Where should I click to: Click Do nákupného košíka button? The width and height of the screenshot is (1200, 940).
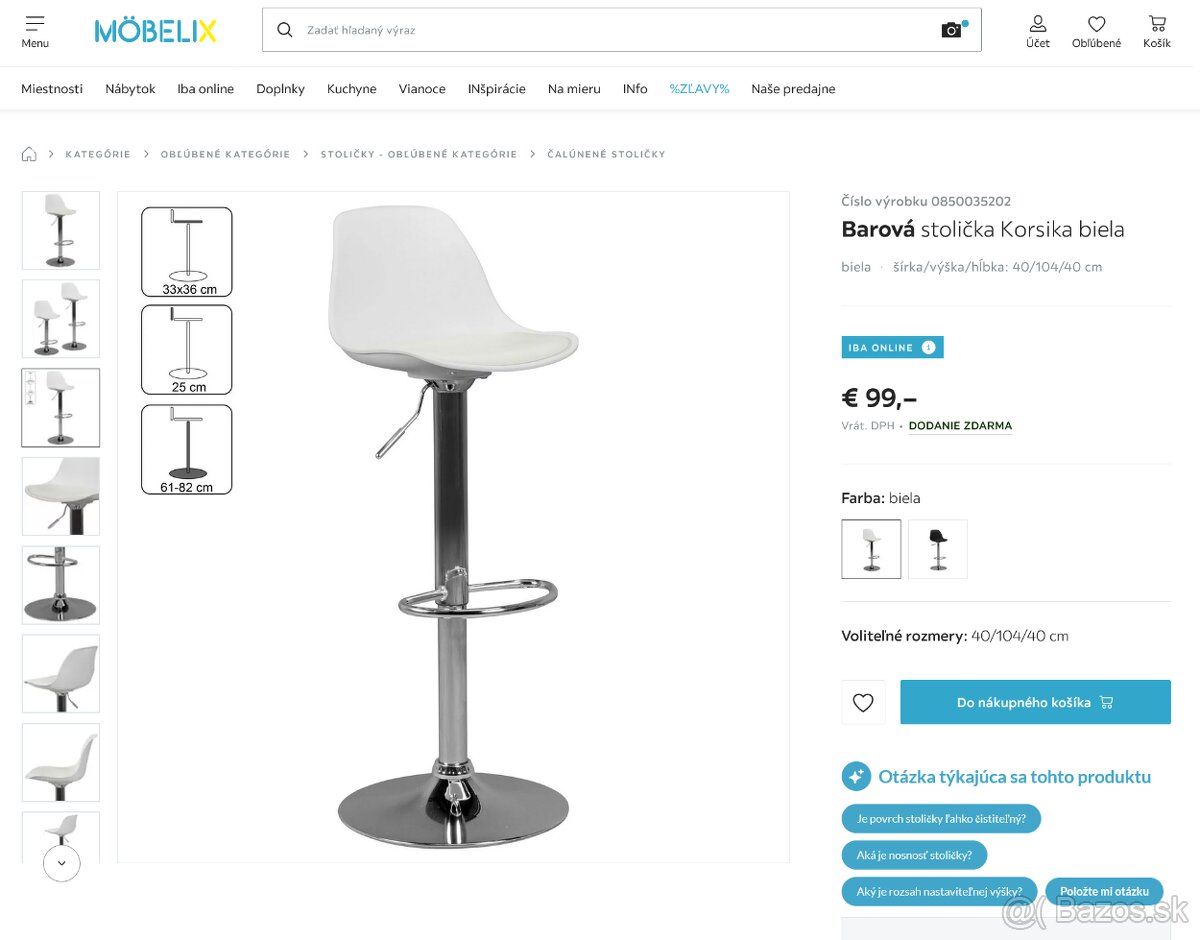point(1035,702)
